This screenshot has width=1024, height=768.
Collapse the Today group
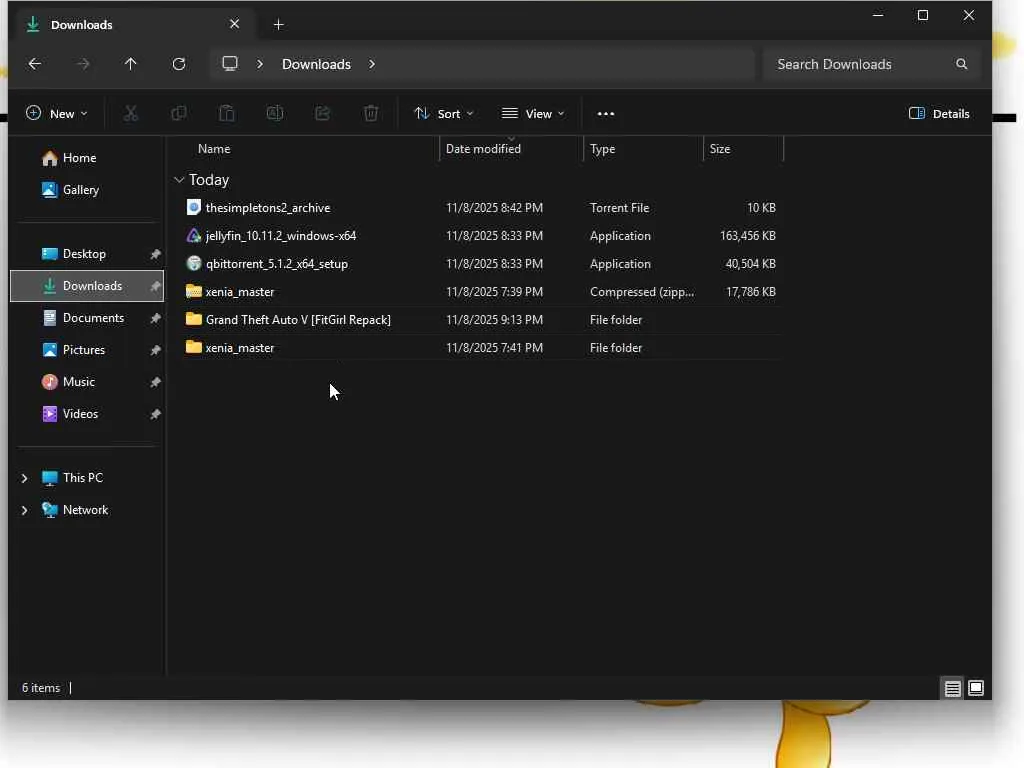point(179,180)
